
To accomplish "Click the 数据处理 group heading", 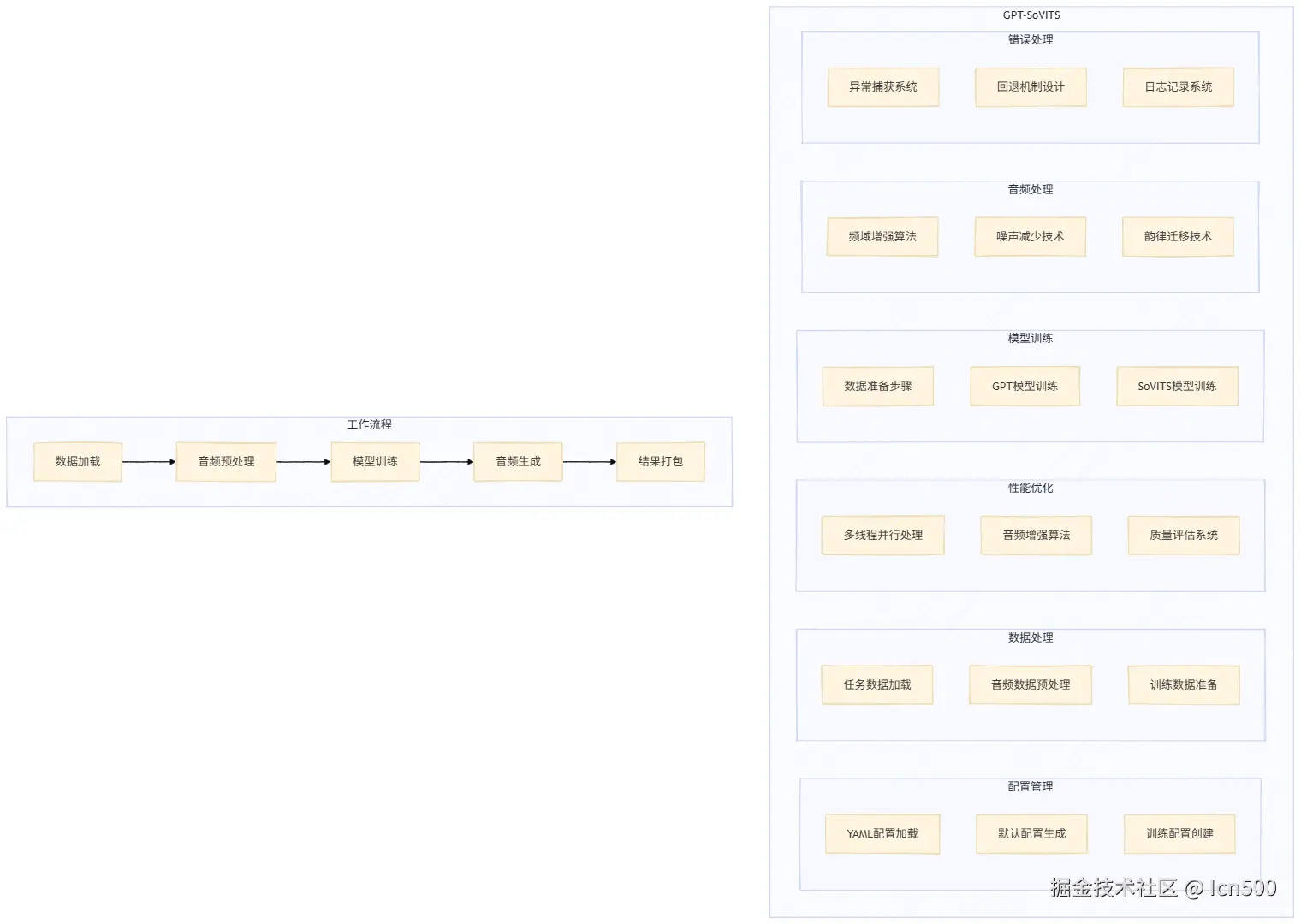I will coord(1031,637).
